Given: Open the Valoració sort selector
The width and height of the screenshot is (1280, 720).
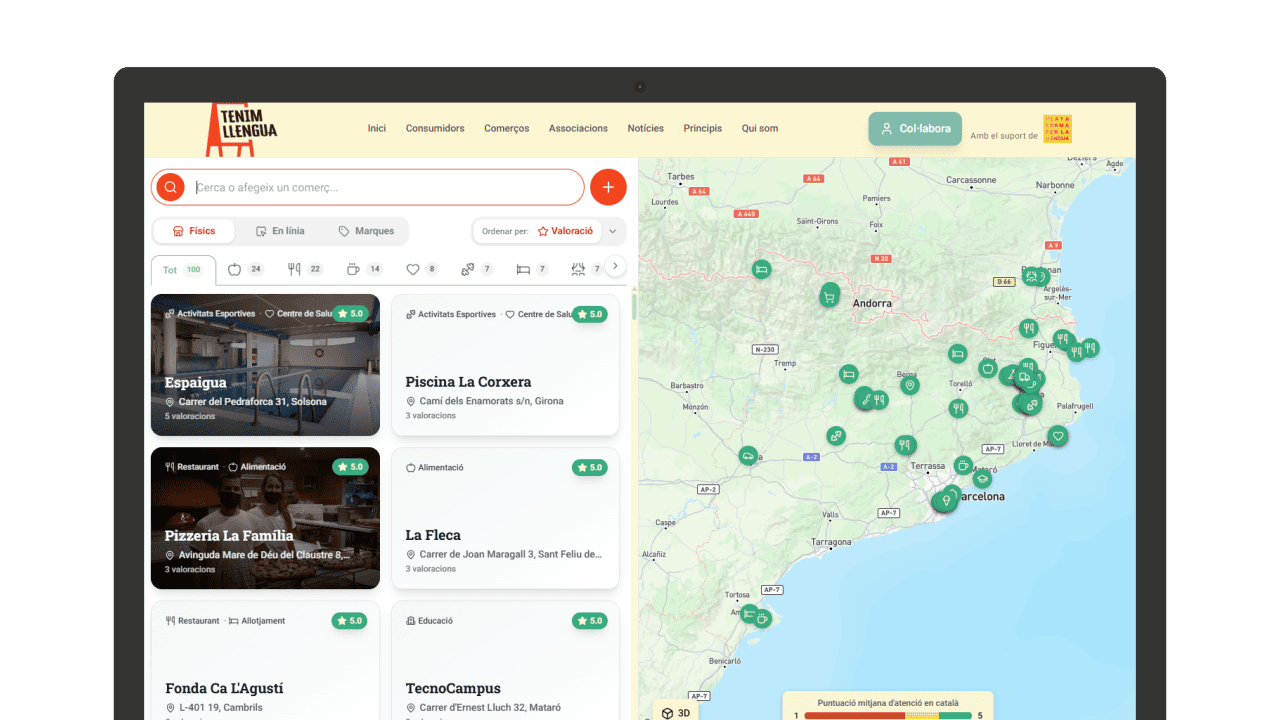Looking at the screenshot, I should coord(566,231).
